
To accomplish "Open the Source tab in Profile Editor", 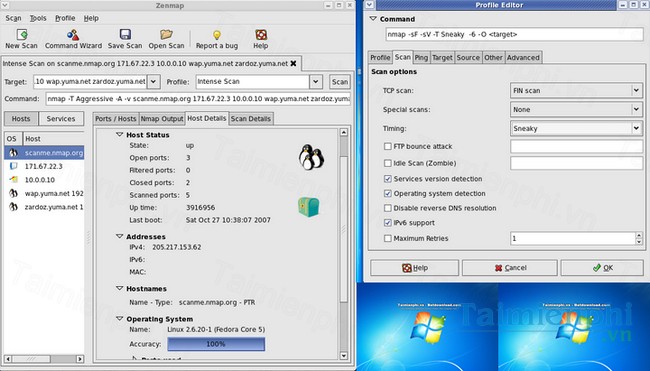I will (x=468, y=58).
